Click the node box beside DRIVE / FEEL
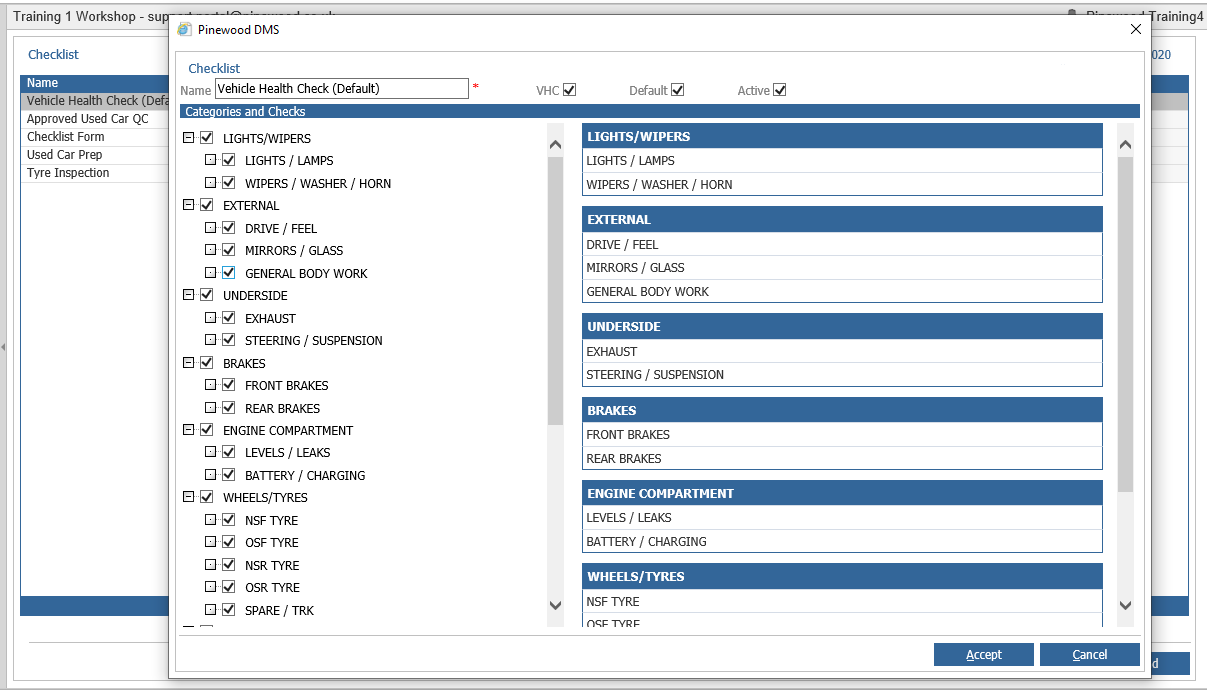The image size is (1207, 690). [x=211, y=228]
